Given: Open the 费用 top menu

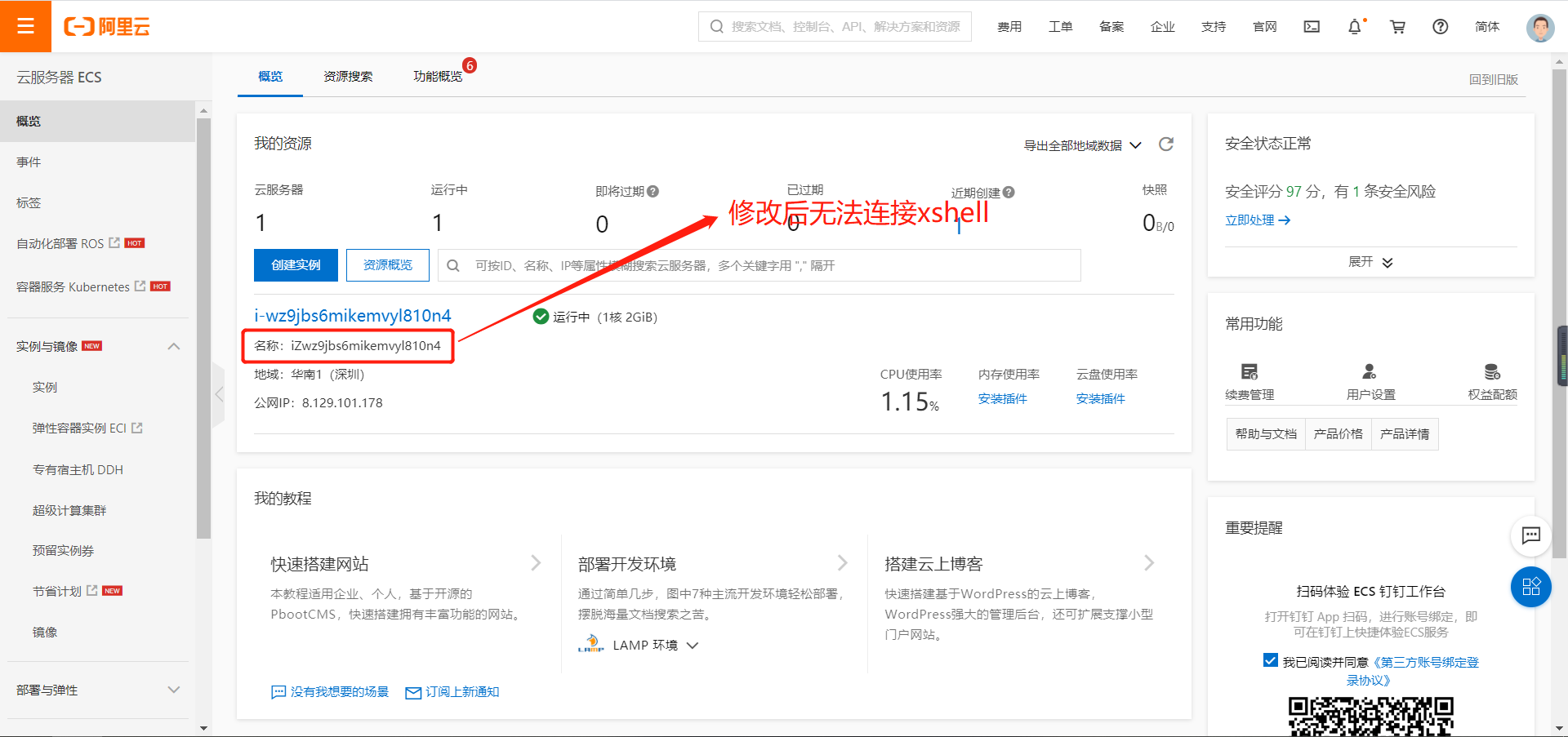Looking at the screenshot, I should (1009, 27).
